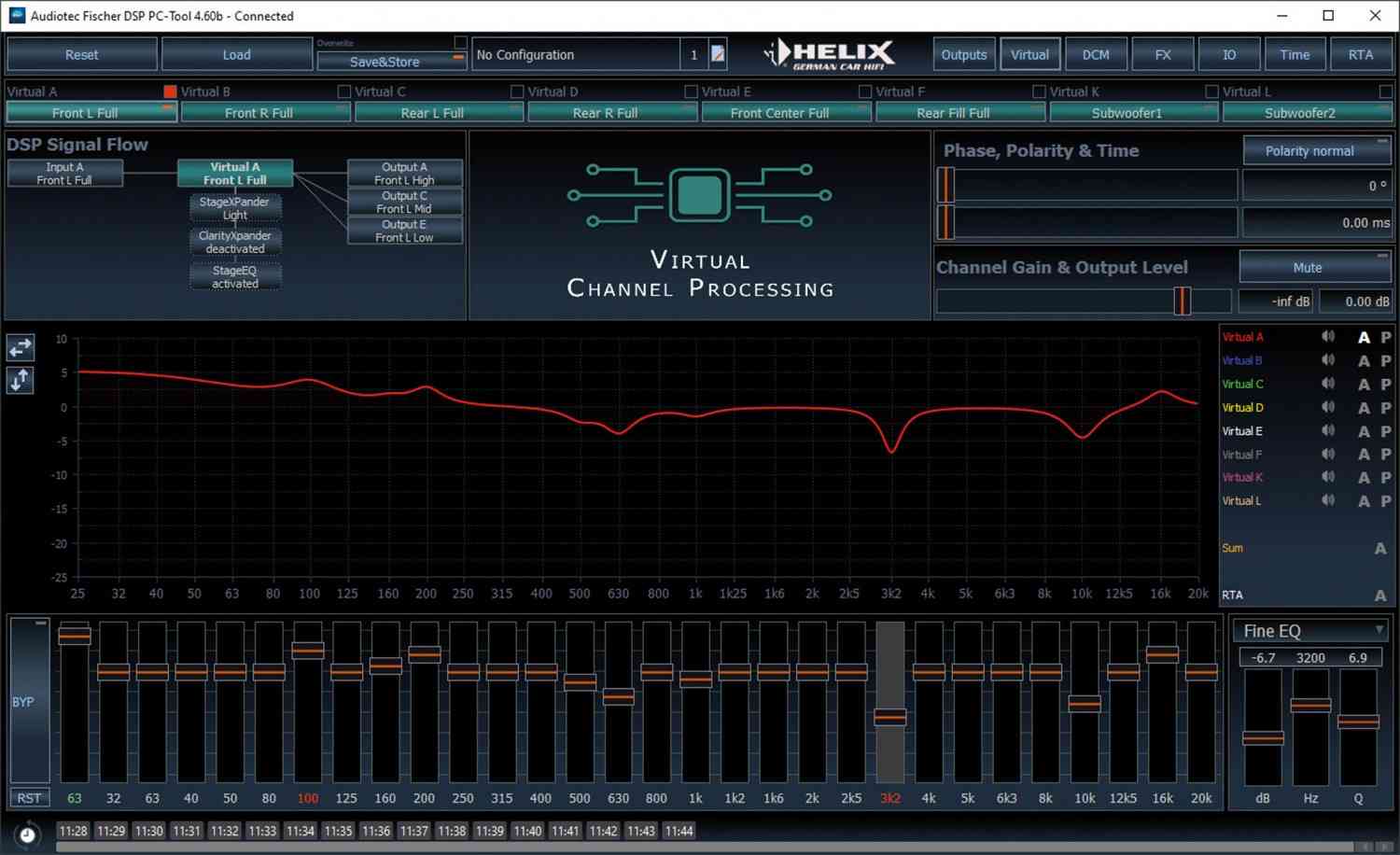
Task: Check the Virtual F checkbox
Action: (x=1039, y=91)
